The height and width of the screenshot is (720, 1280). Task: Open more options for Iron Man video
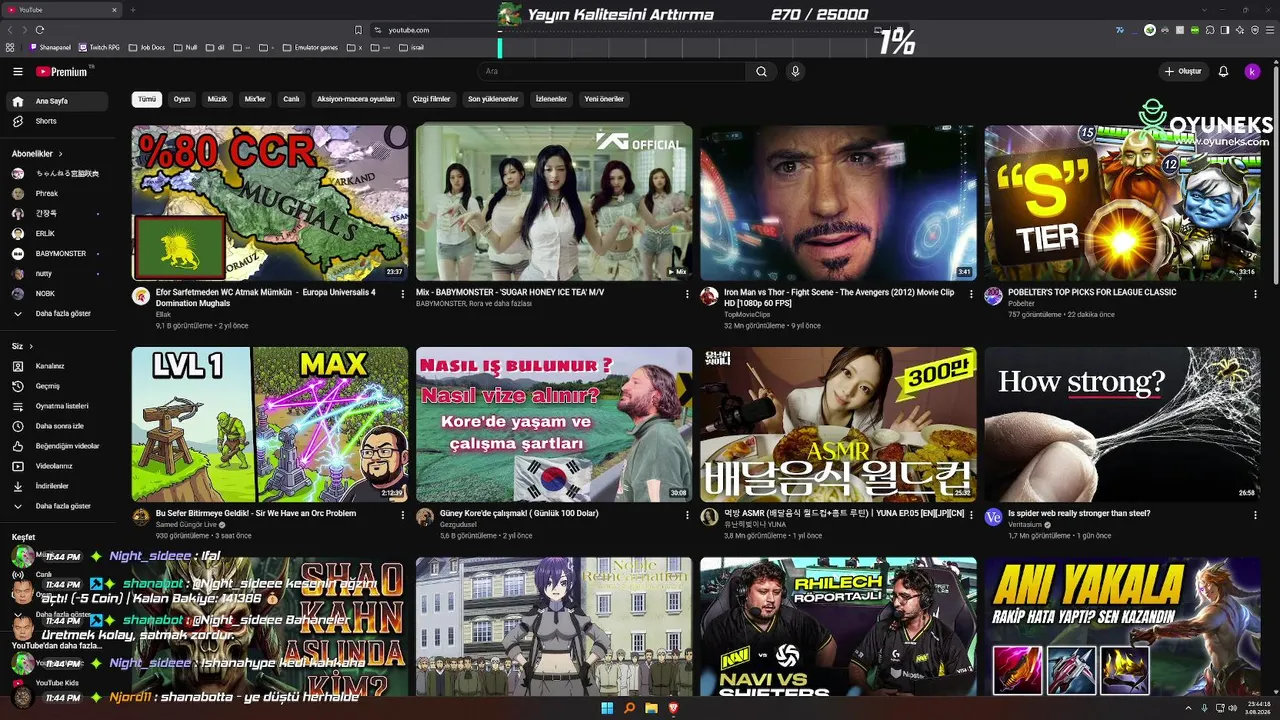(x=971, y=294)
